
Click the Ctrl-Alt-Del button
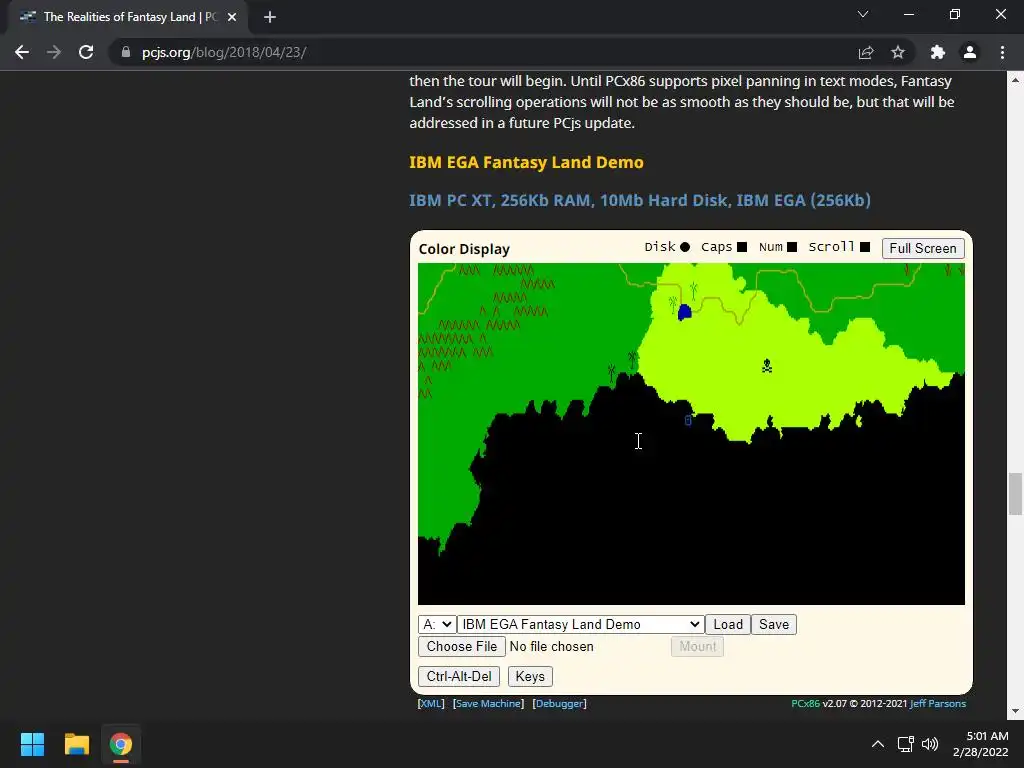click(459, 677)
